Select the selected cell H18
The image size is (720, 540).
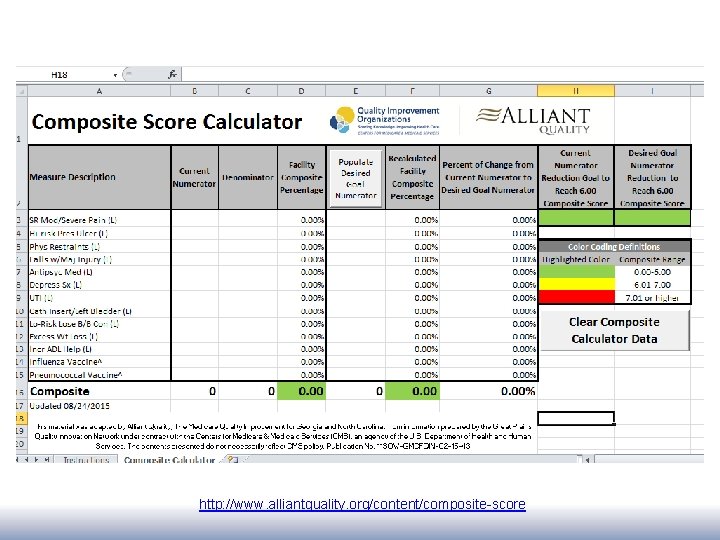(576, 418)
